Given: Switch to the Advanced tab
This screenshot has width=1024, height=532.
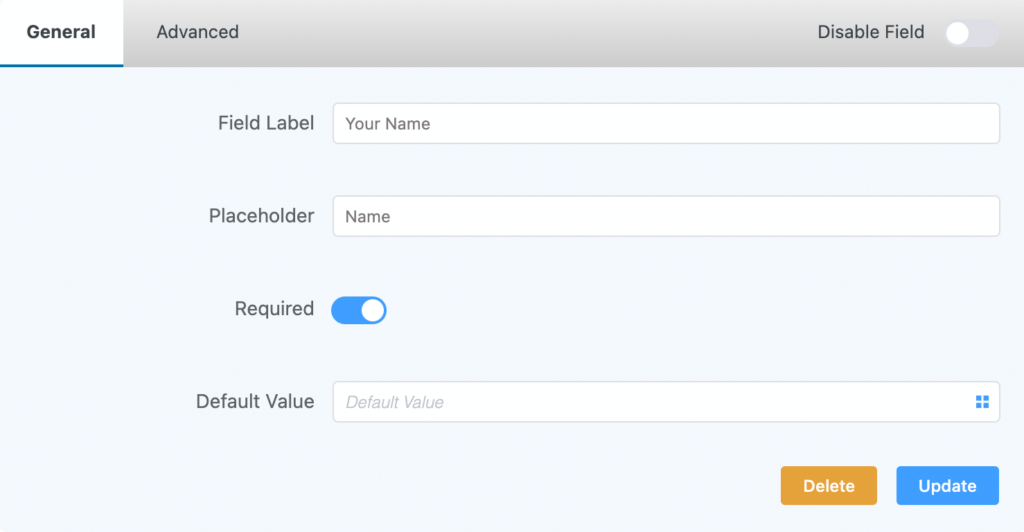Looking at the screenshot, I should [x=197, y=32].
